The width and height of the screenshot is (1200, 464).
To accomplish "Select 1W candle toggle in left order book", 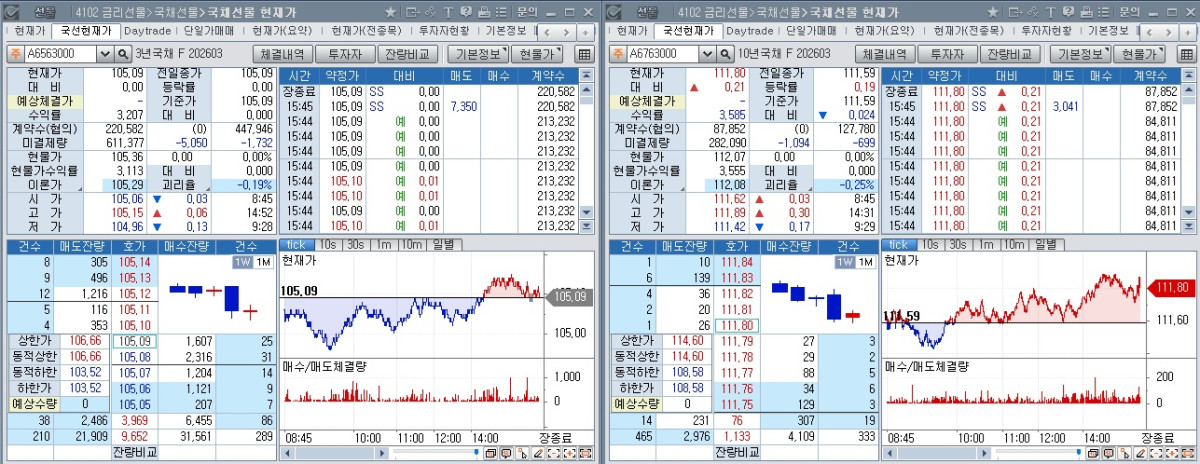I will 243,262.
